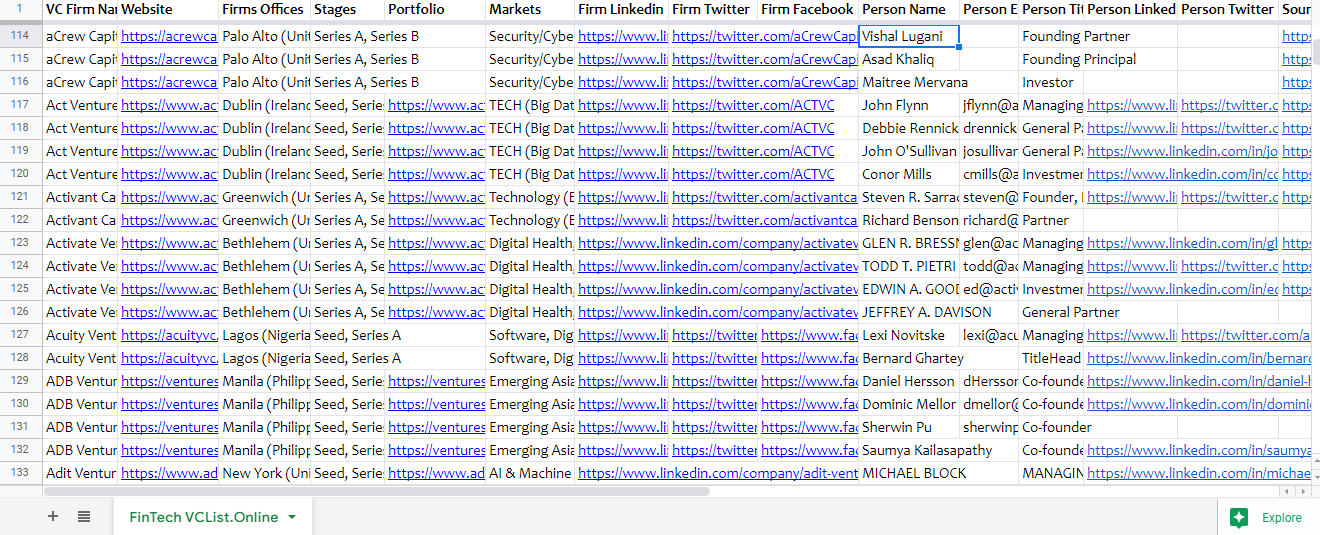Select cell containing Conor Mills
Image resolution: width=1320 pixels, height=535 pixels.
point(909,174)
